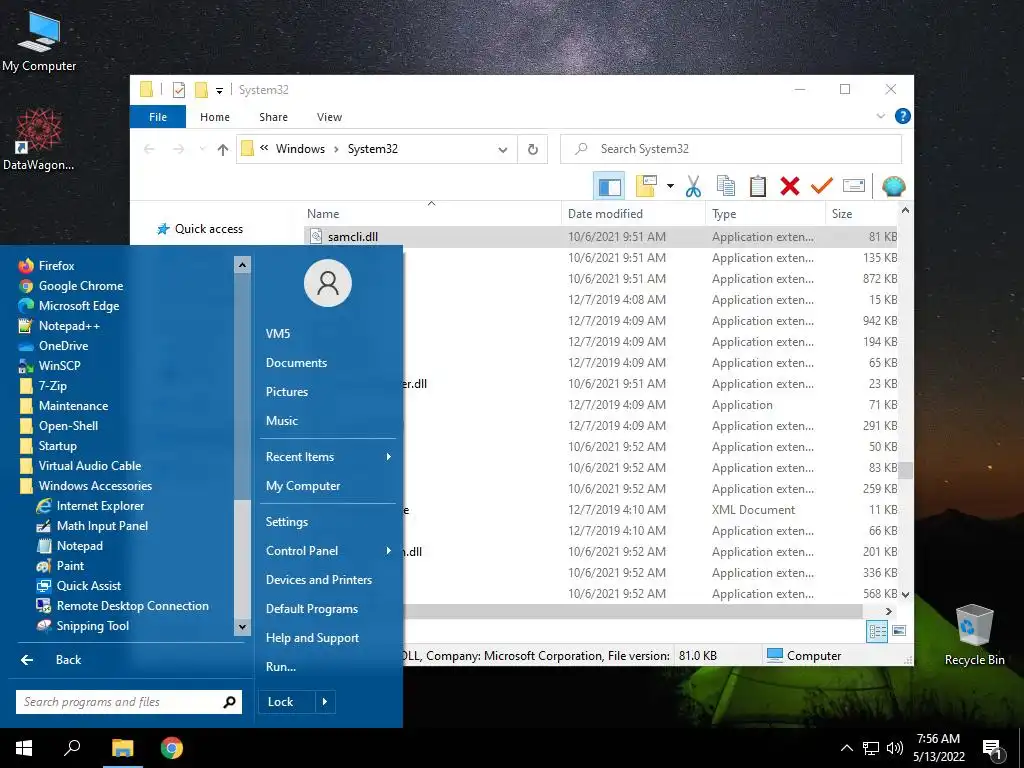Launch WinSCP from the programs list
1024x768 pixels.
(50, 366)
